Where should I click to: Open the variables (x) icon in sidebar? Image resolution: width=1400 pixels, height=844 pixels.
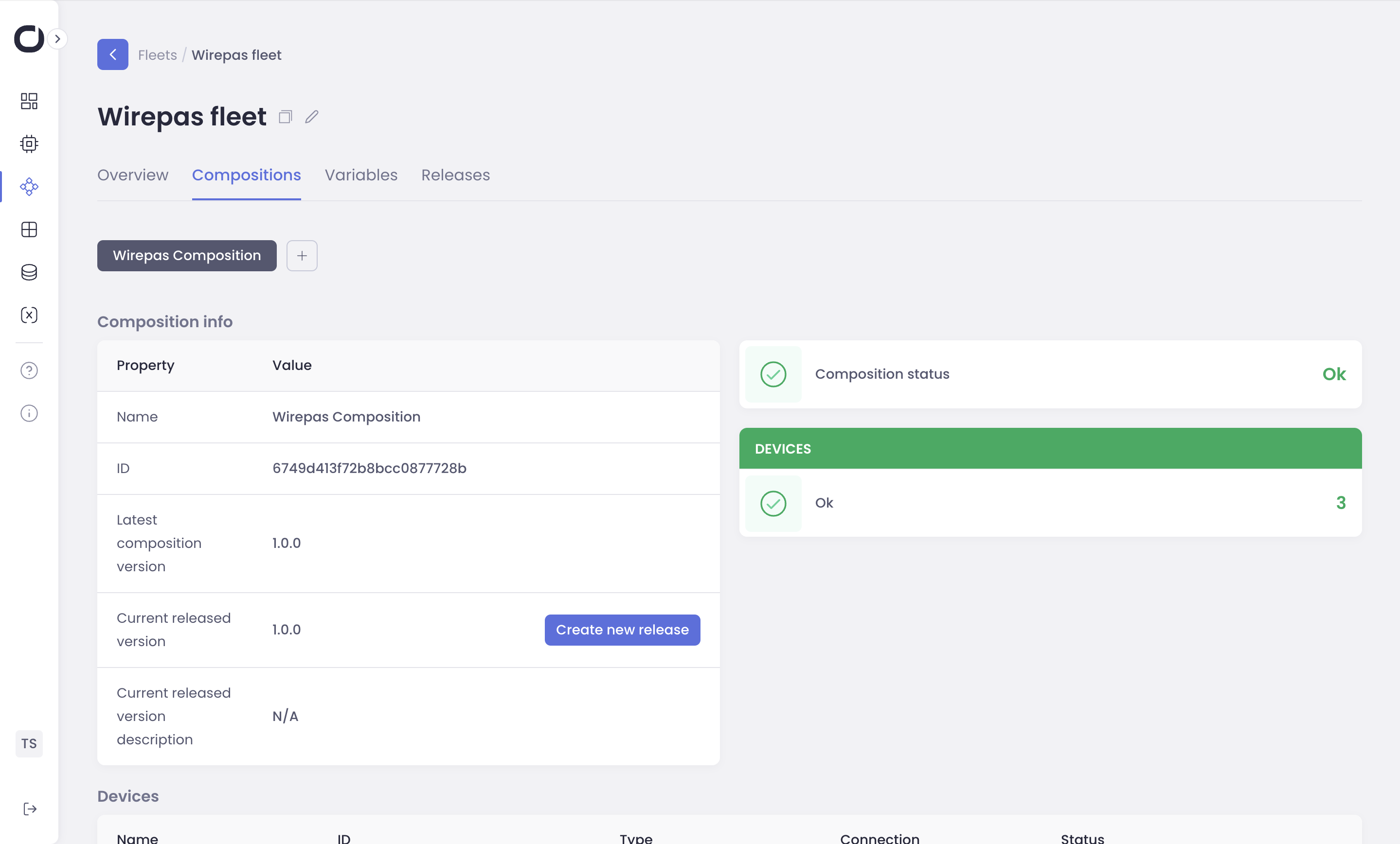[29, 315]
